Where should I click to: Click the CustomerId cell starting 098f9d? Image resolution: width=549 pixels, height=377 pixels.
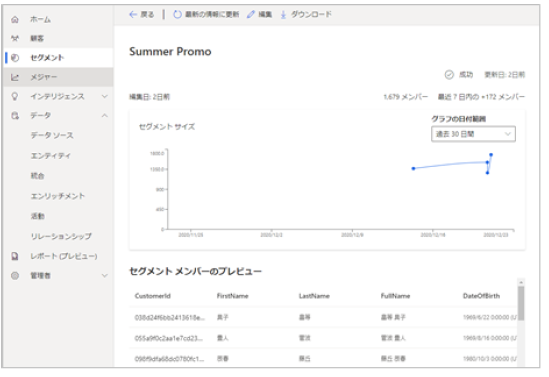click(x=169, y=359)
